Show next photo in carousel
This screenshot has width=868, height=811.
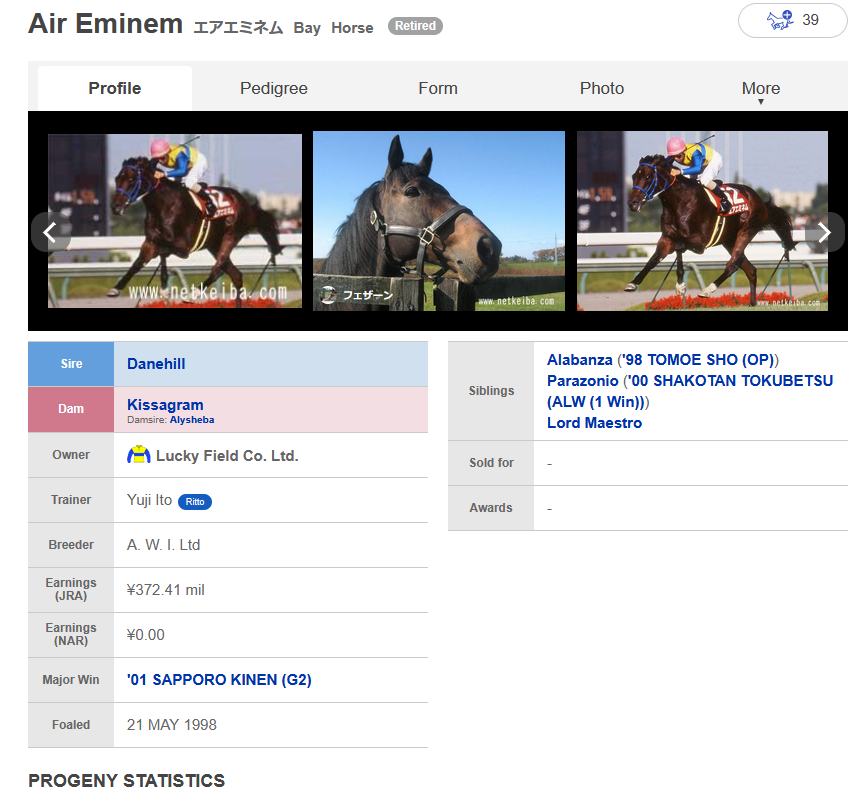tap(824, 232)
